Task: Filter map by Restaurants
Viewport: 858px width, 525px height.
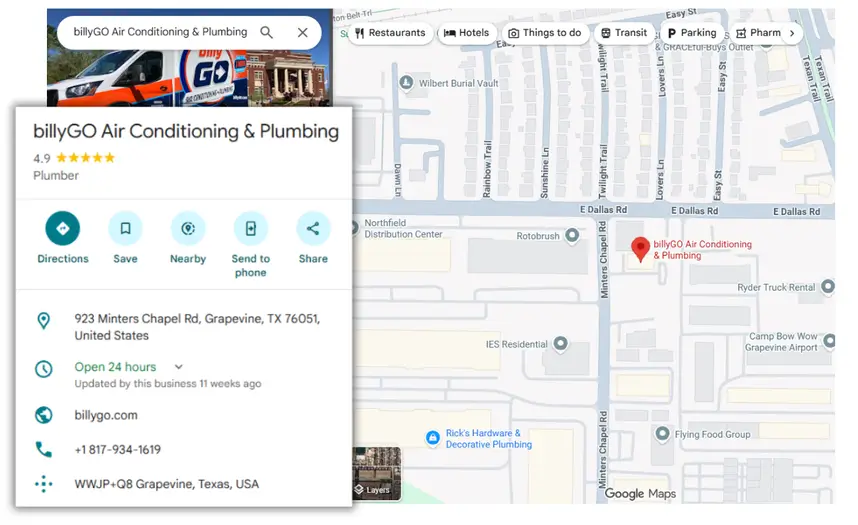Action: point(390,33)
